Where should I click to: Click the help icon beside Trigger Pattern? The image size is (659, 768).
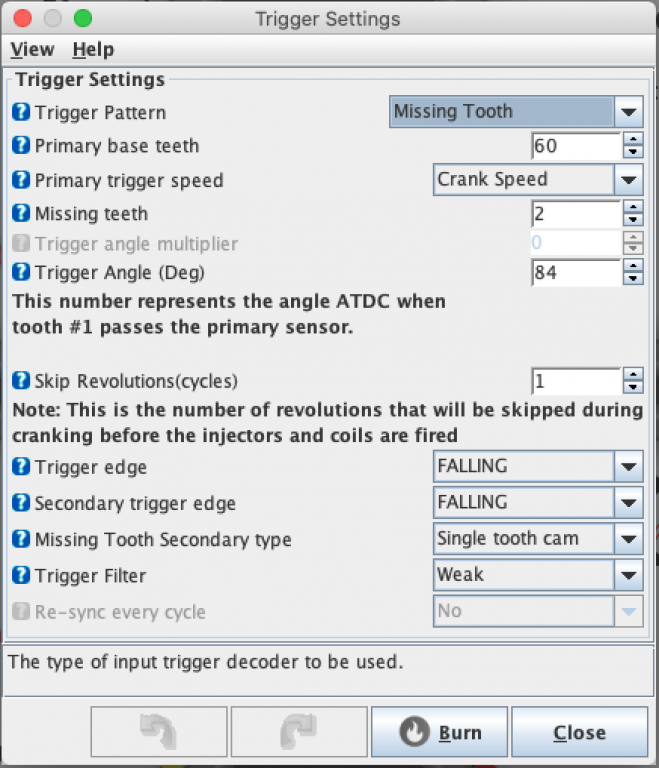pyautogui.click(x=21, y=113)
